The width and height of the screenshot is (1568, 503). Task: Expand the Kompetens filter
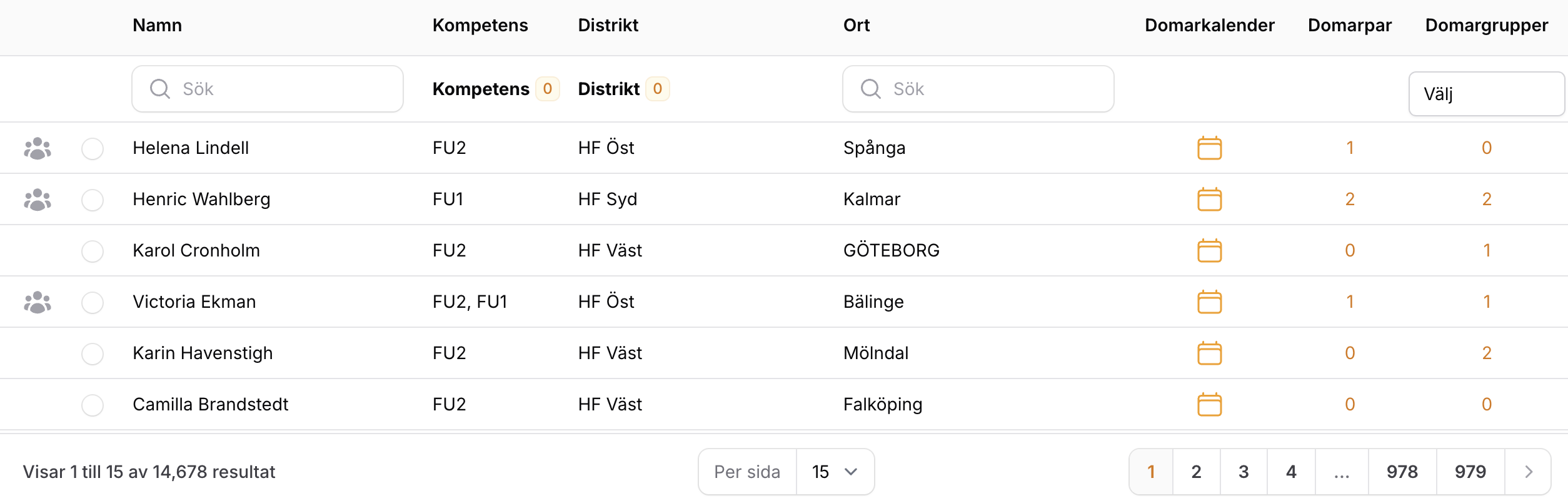click(495, 89)
